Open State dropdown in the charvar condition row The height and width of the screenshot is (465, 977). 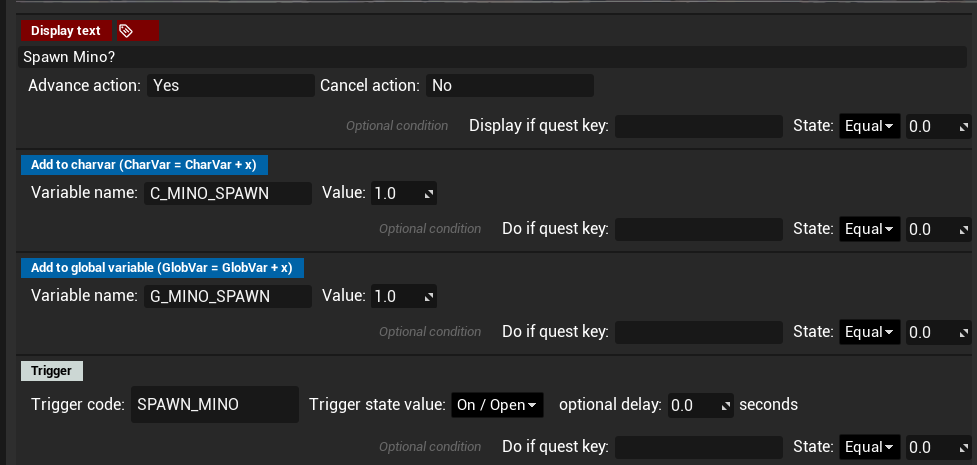tap(869, 229)
